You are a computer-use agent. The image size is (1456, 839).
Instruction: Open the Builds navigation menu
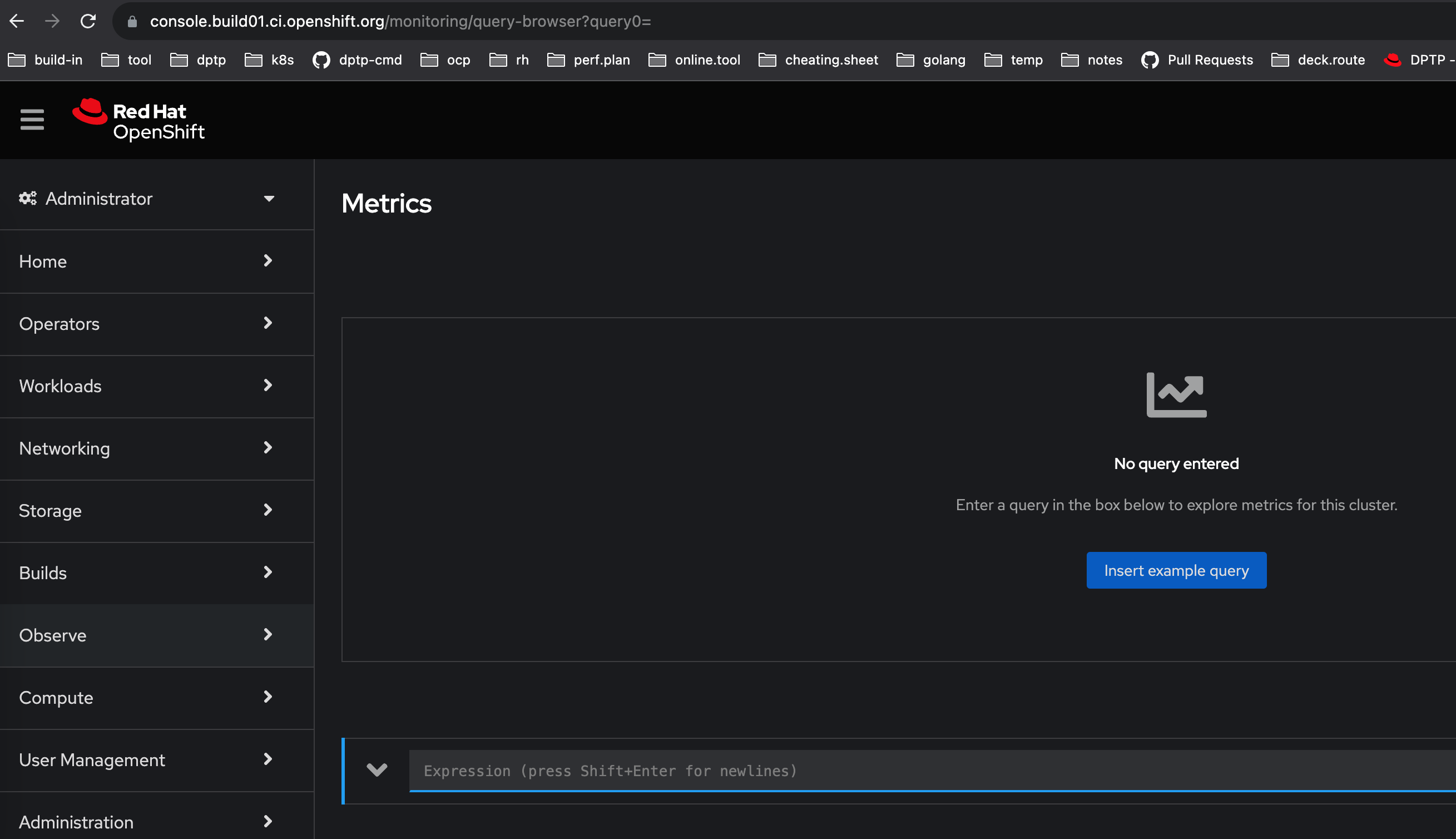coord(147,572)
